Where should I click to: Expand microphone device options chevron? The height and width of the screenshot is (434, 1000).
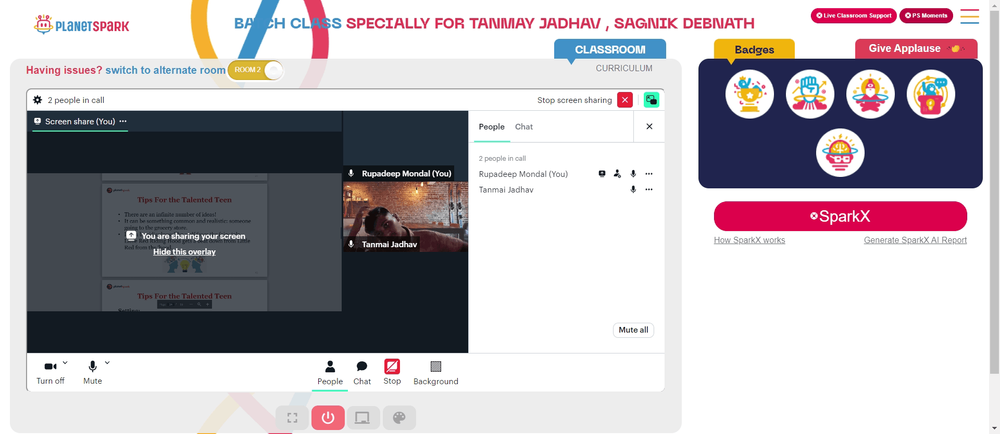click(x=107, y=363)
